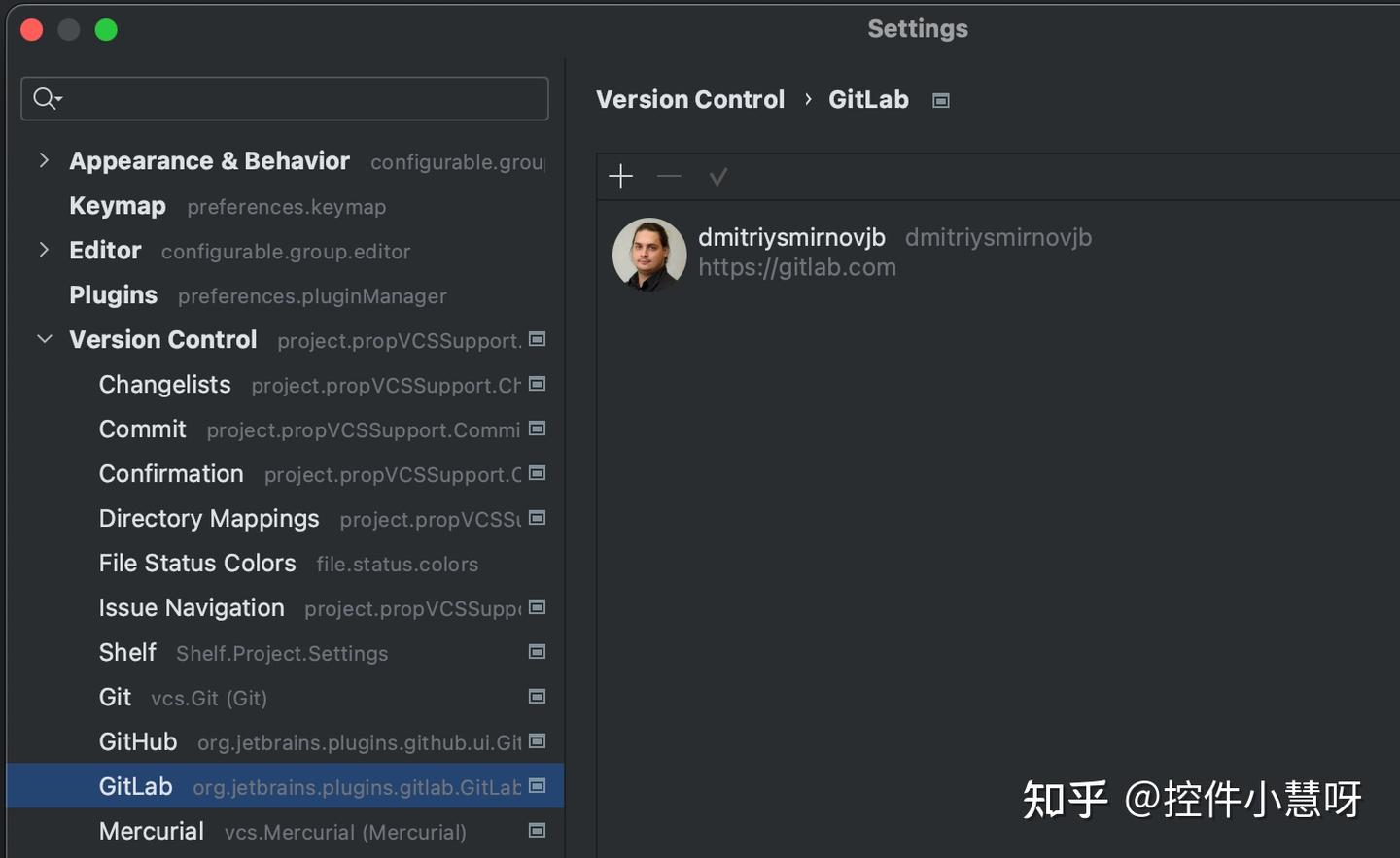Click the jump icon beside Version Control entry
The image size is (1400, 858).
(537, 340)
